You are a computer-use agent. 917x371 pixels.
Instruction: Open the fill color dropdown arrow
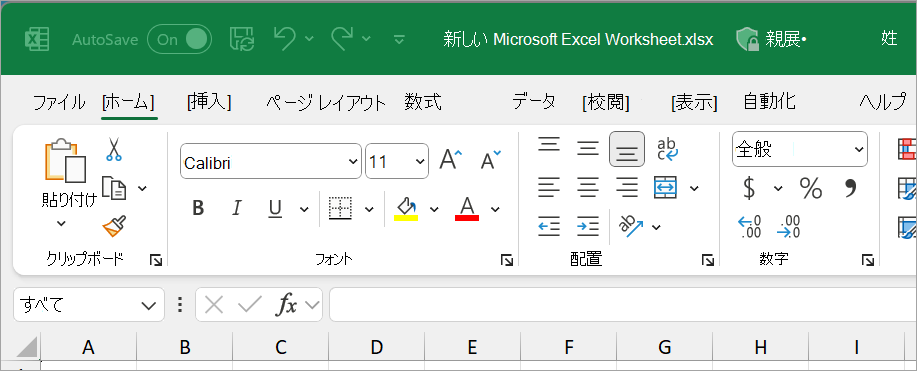434,209
